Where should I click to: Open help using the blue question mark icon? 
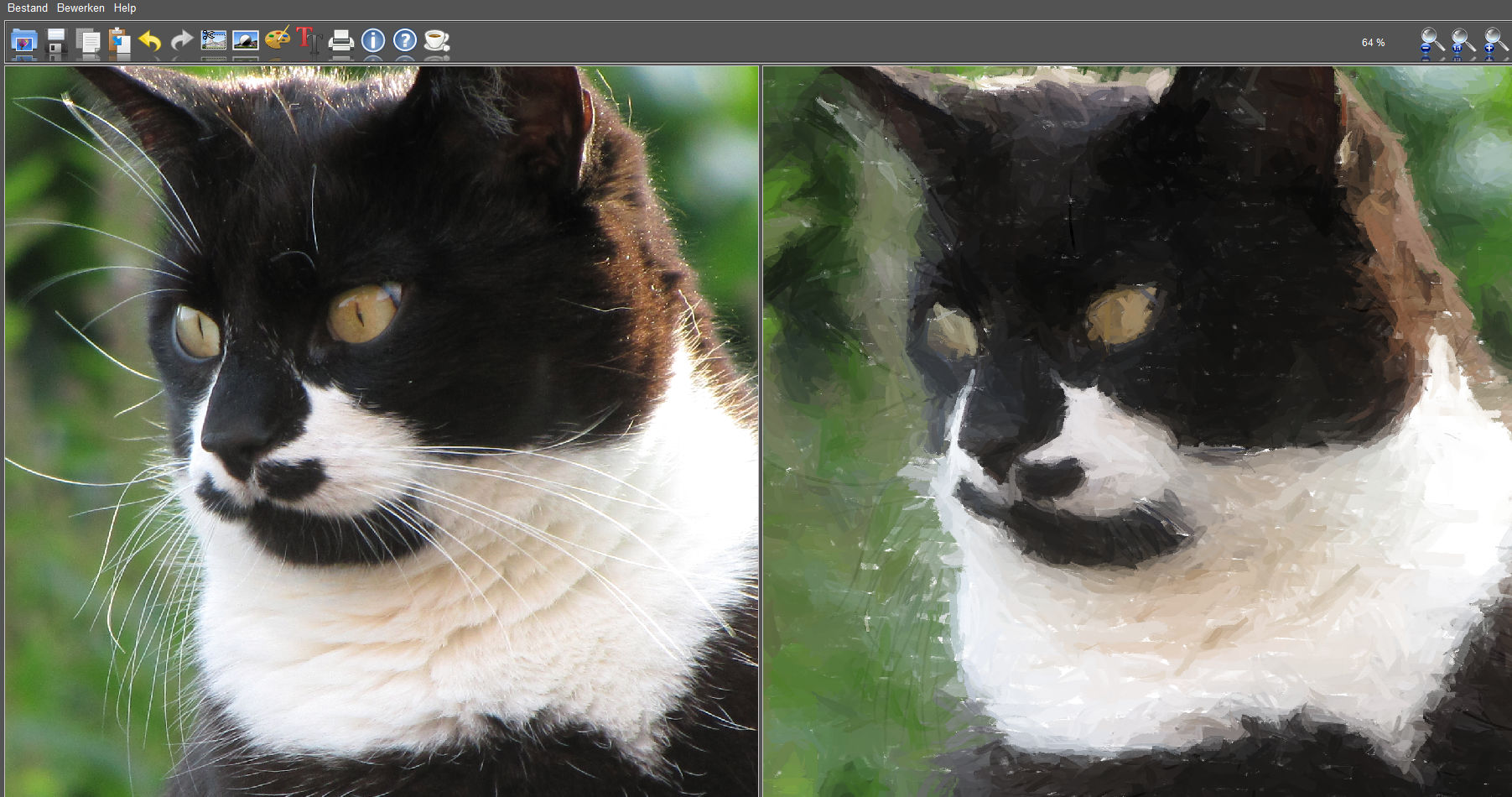(x=405, y=40)
